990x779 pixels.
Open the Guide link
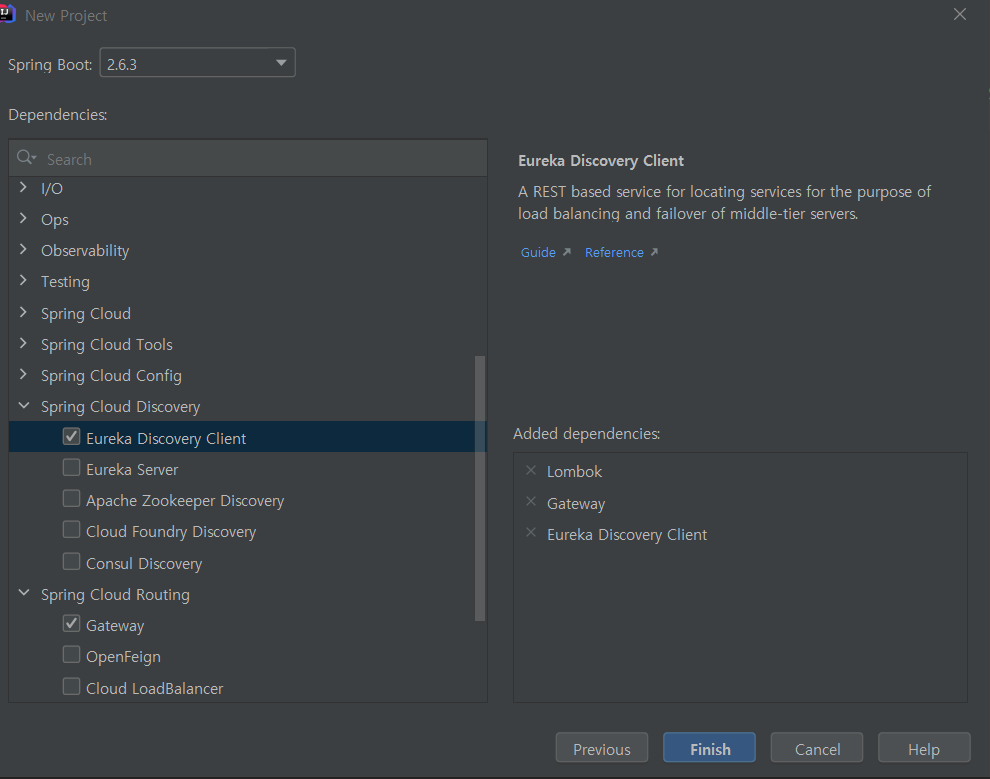[x=538, y=253]
